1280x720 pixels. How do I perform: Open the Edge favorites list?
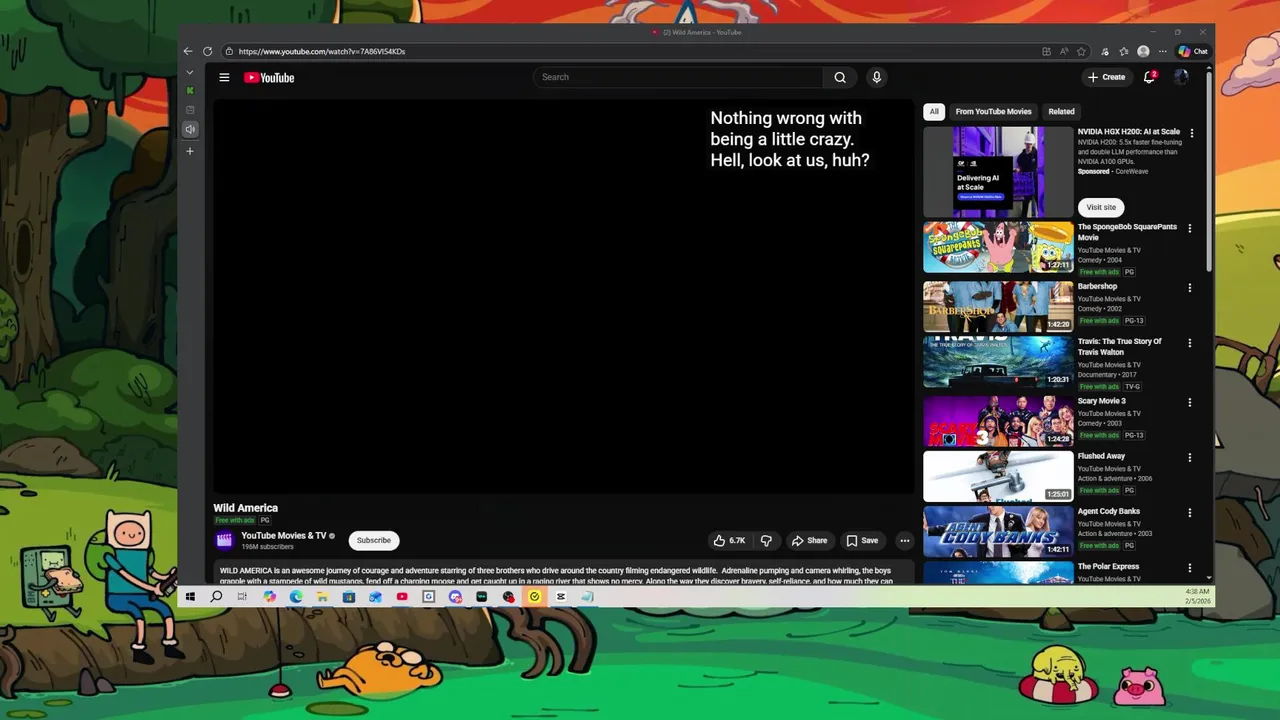(1124, 51)
